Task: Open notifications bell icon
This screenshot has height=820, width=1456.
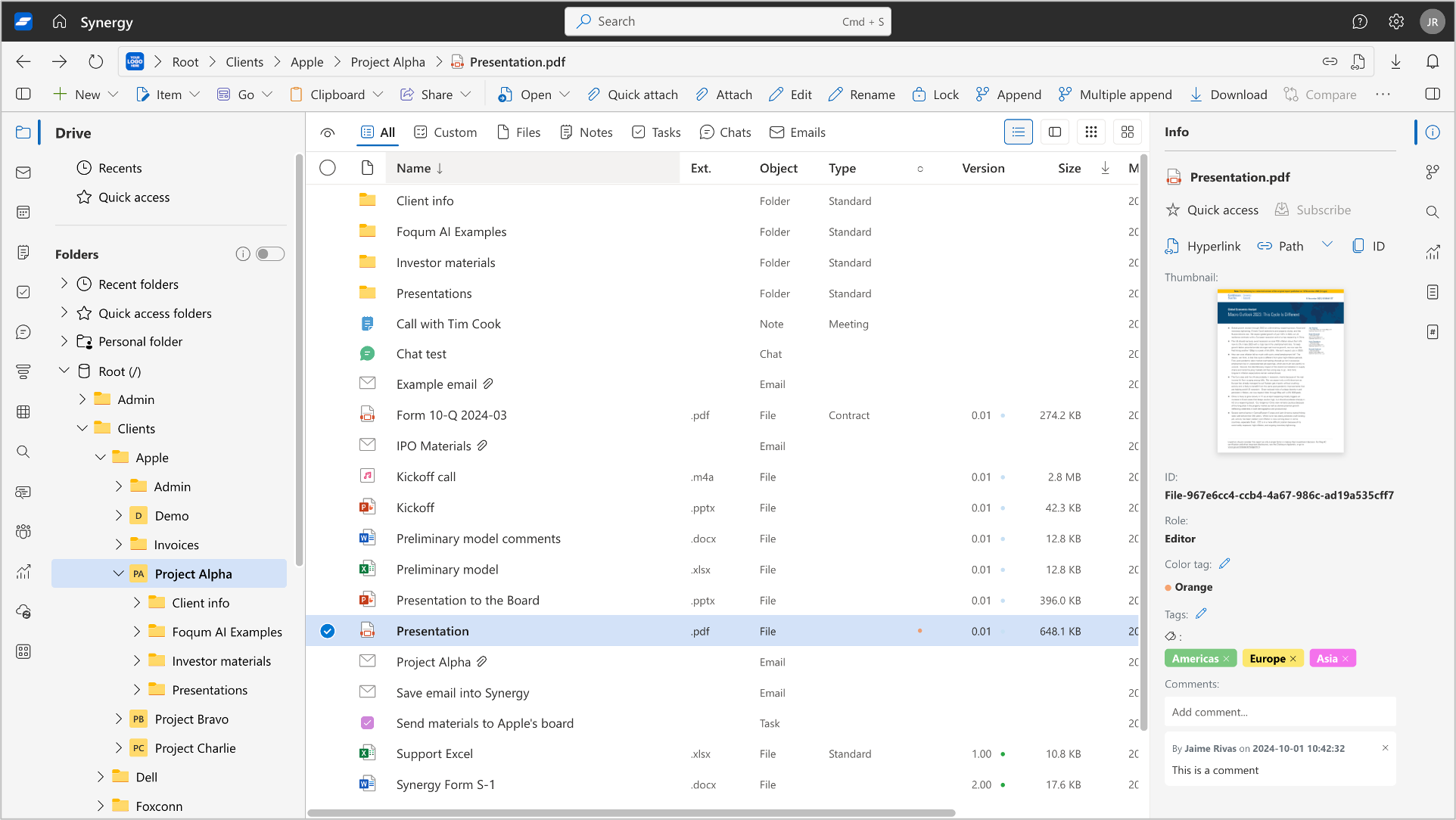Action: [1433, 62]
